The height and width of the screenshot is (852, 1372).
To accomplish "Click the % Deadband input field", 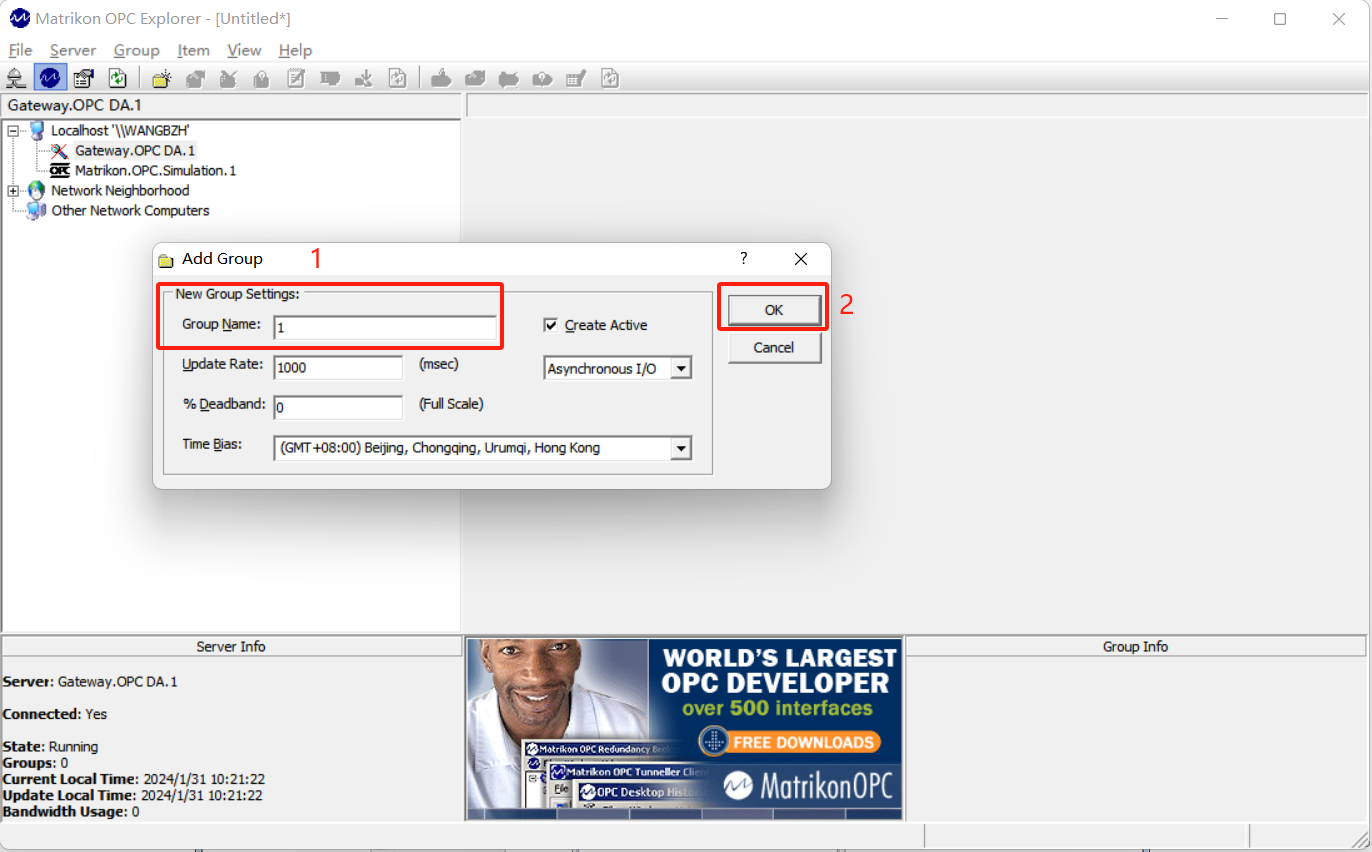I will coord(338,407).
